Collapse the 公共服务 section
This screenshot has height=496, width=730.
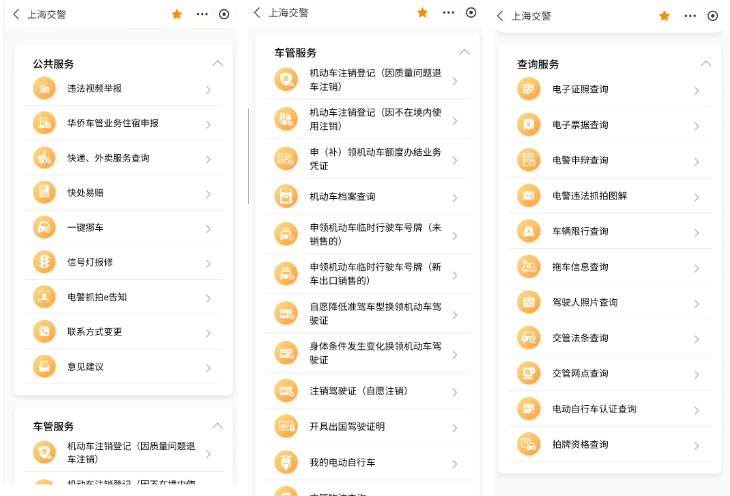(217, 63)
